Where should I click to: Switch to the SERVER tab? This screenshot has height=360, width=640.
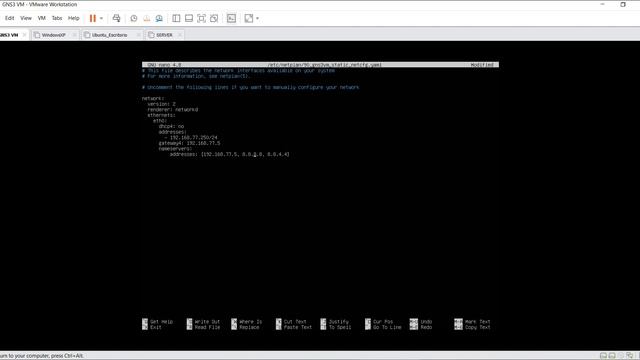[x=164, y=35]
